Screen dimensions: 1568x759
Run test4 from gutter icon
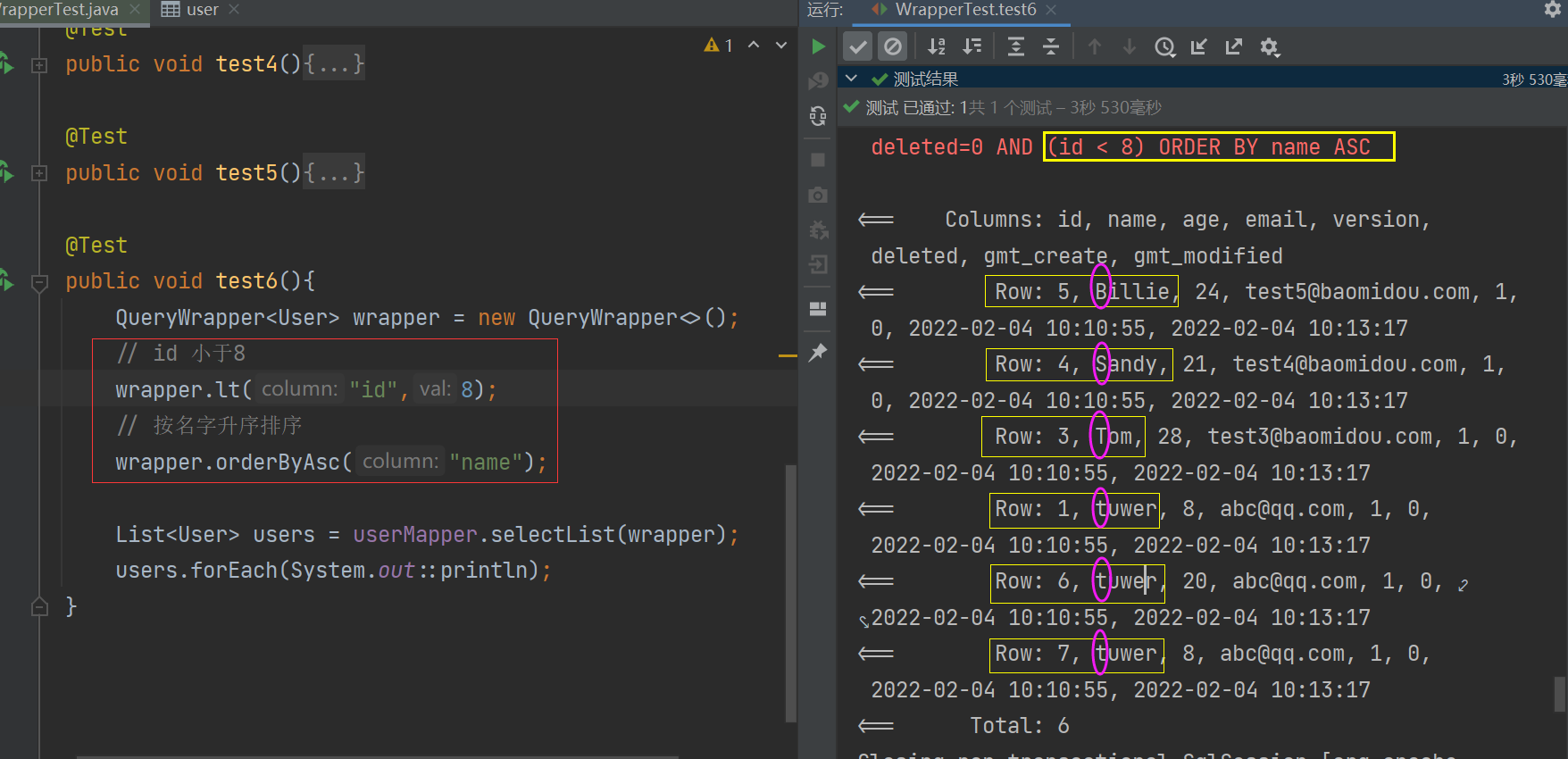(x=6, y=64)
